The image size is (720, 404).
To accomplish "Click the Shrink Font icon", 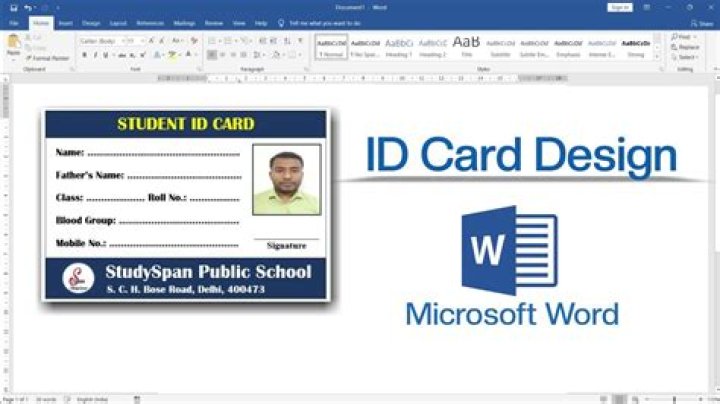I will point(162,41).
